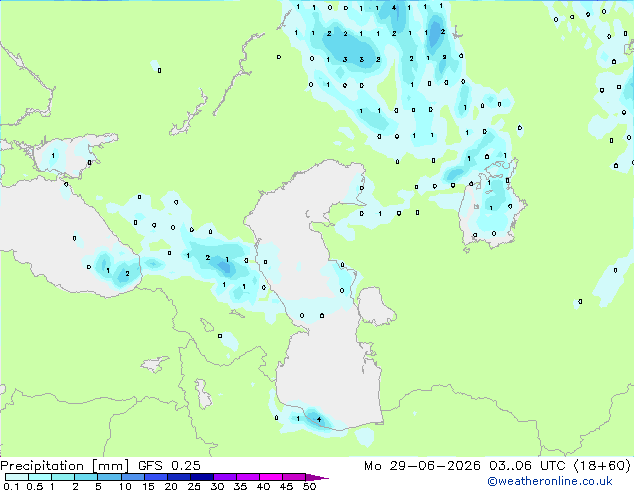Click the 0.5–1 mm legend swatch

(40, 477)
